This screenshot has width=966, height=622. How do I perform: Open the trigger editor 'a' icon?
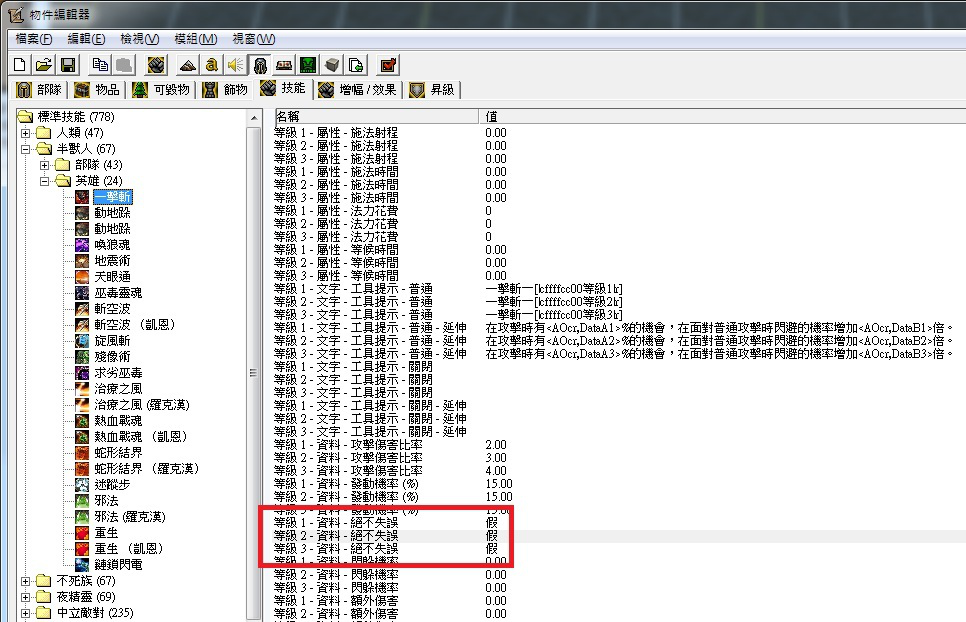(212, 65)
